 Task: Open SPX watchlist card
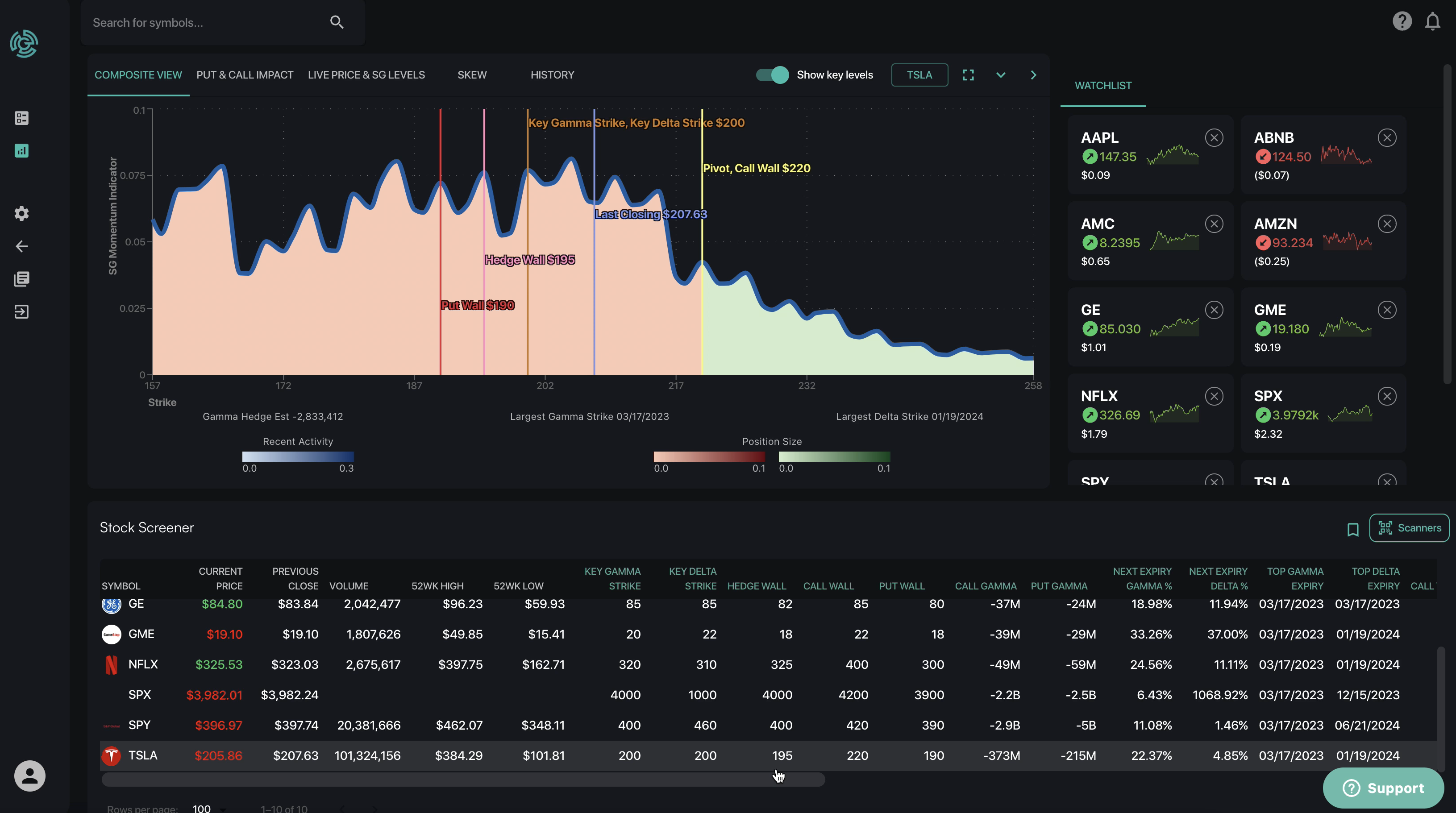tap(1323, 413)
